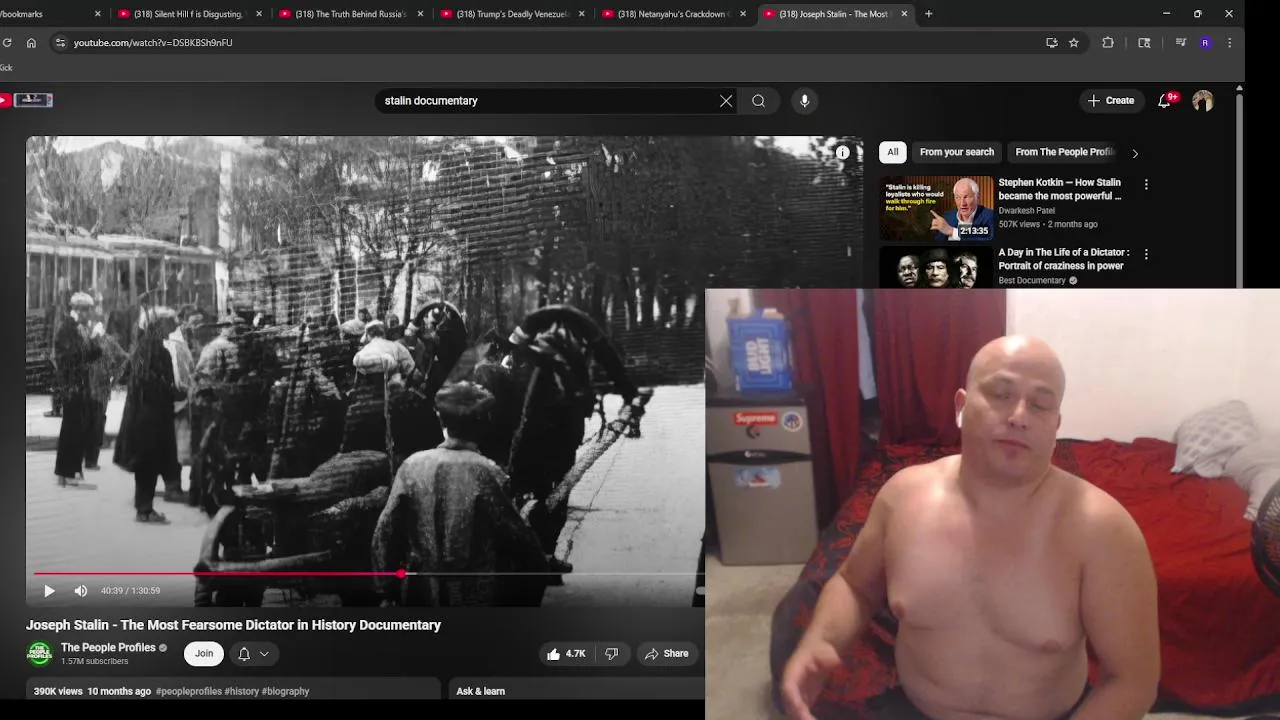Close the Joseph Stalin tab
This screenshot has height=720, width=1280.
(x=904, y=14)
